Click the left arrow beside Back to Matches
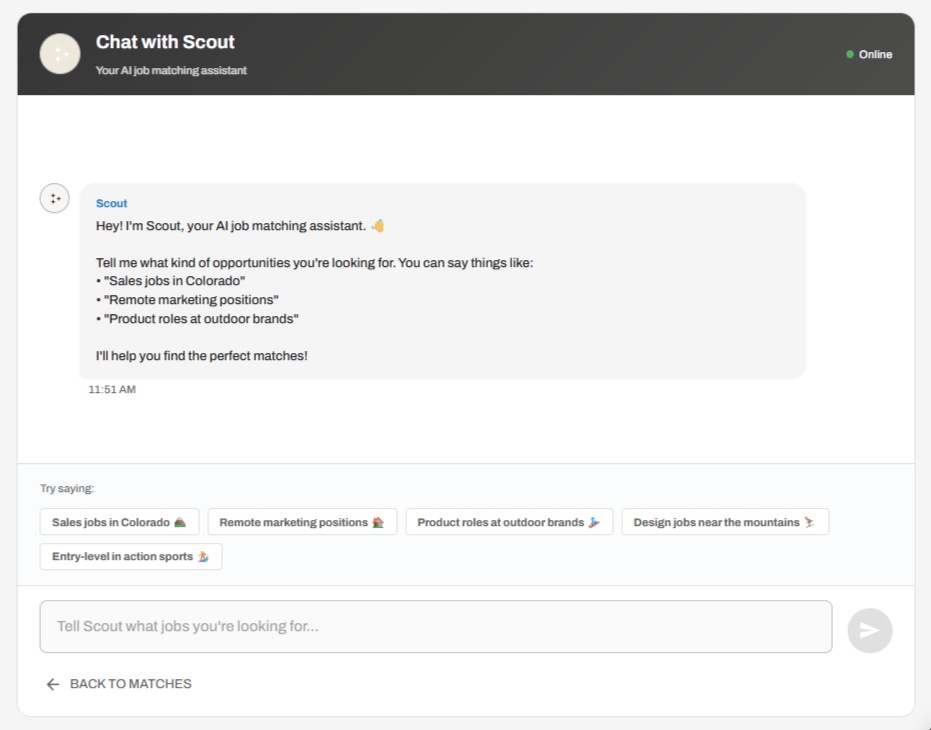 [x=53, y=684]
